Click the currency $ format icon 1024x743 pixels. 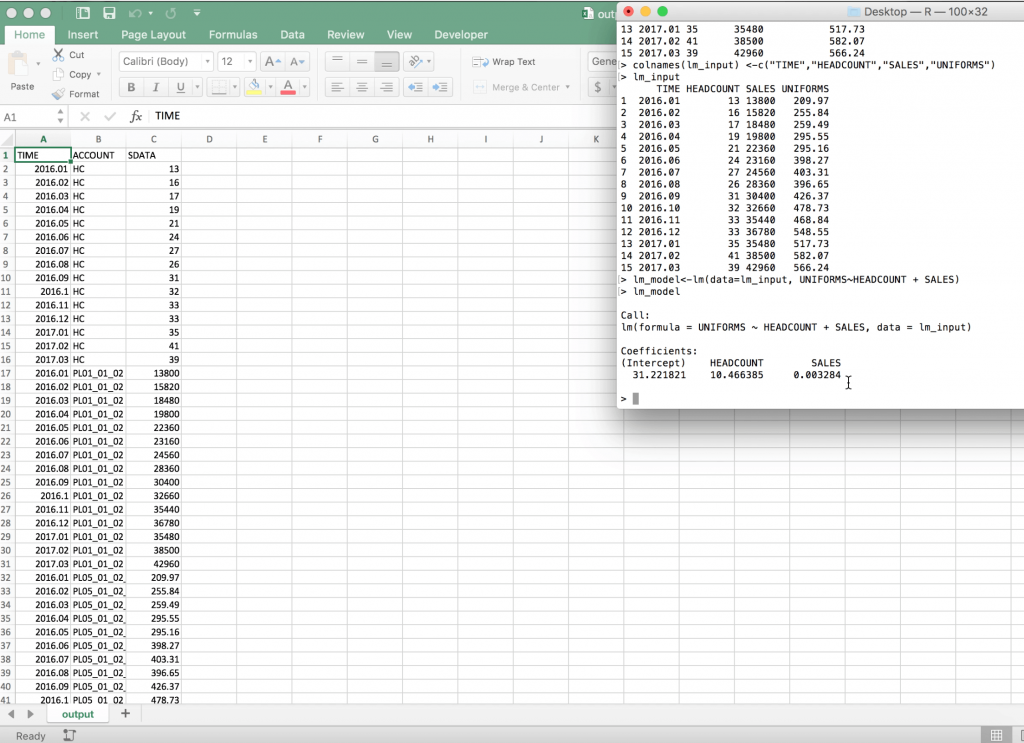coord(598,87)
